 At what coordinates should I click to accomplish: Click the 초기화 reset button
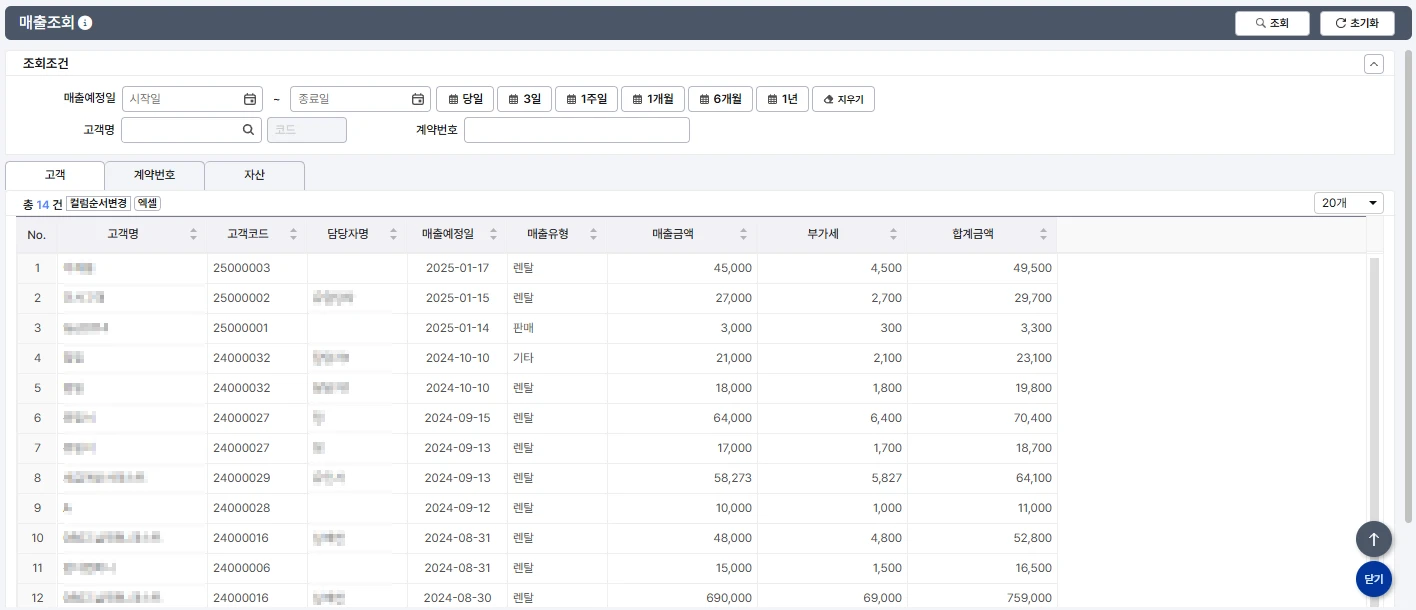(x=1356, y=23)
